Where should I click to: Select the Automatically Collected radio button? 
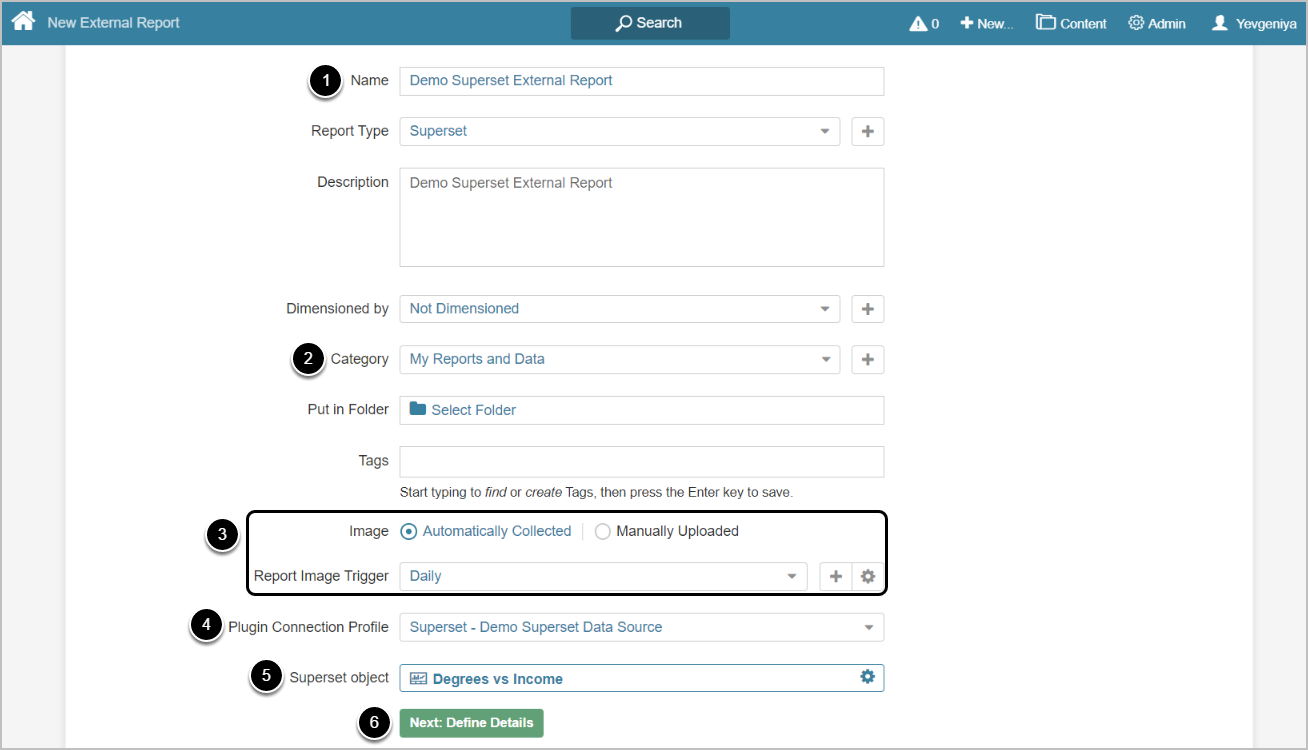click(408, 532)
